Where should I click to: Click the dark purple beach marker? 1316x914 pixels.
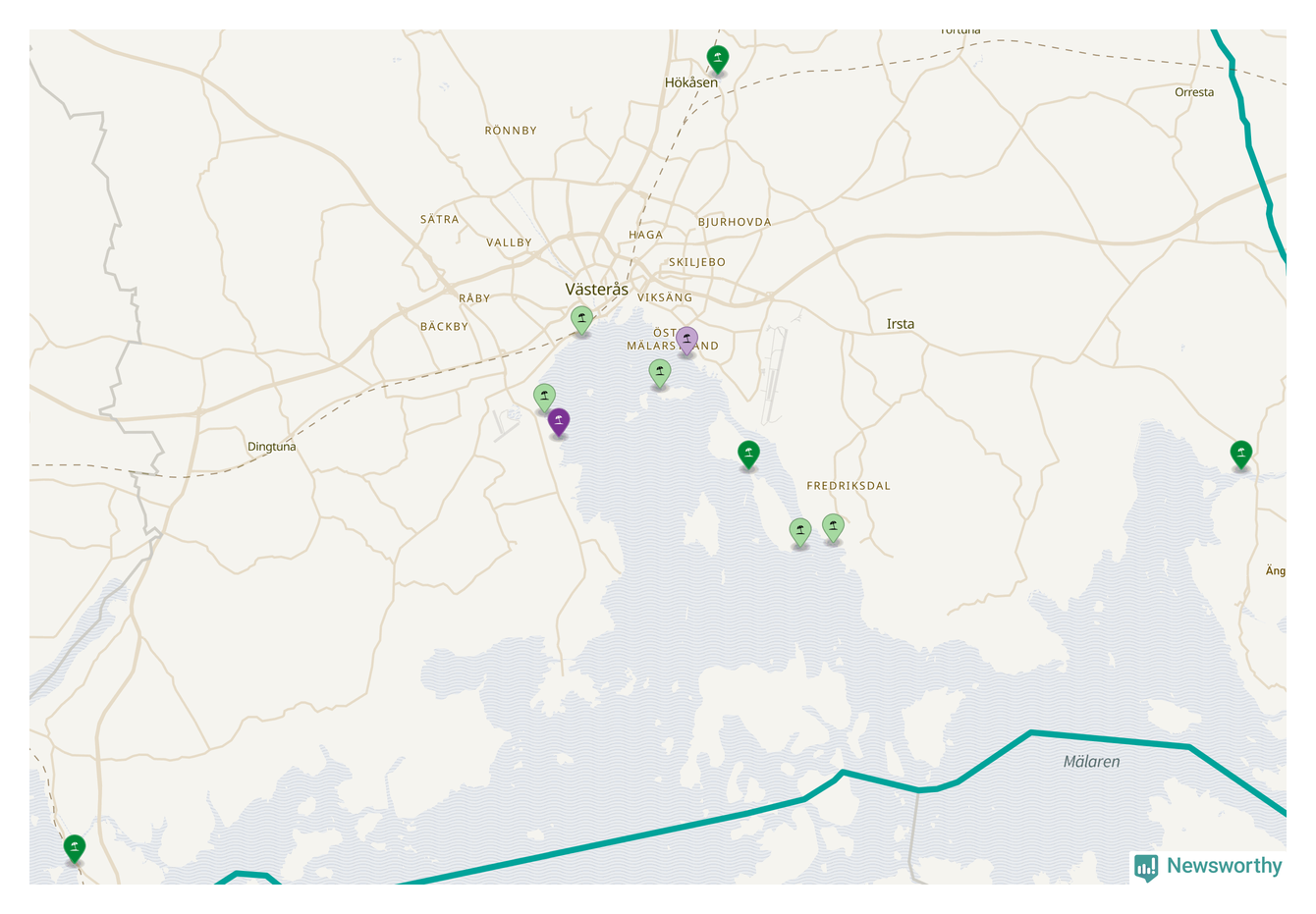click(559, 422)
